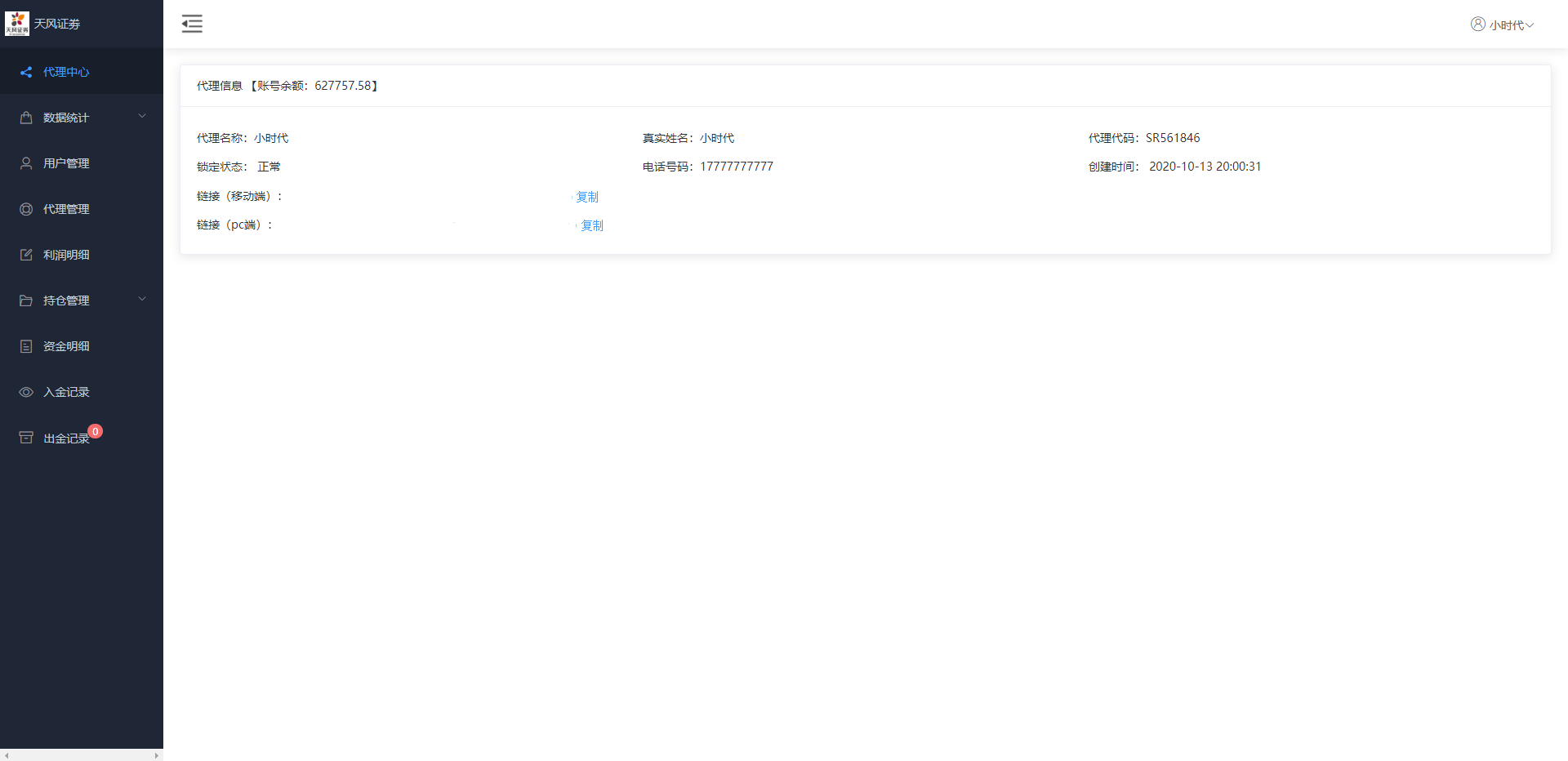Open the 小时代 account dropdown arrow
Viewport: 1568px width, 761px height.
point(1530,25)
